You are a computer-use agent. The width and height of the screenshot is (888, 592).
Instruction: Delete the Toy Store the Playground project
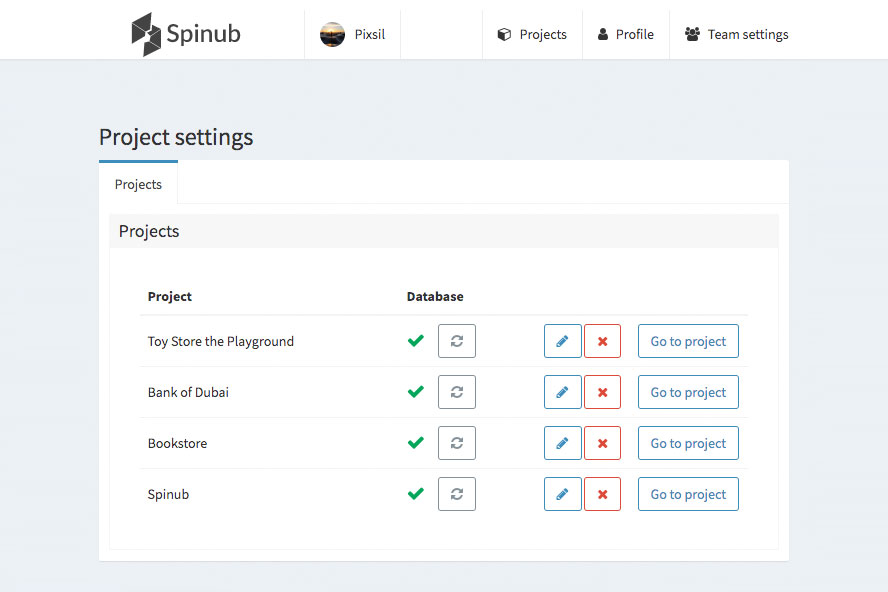click(x=602, y=341)
